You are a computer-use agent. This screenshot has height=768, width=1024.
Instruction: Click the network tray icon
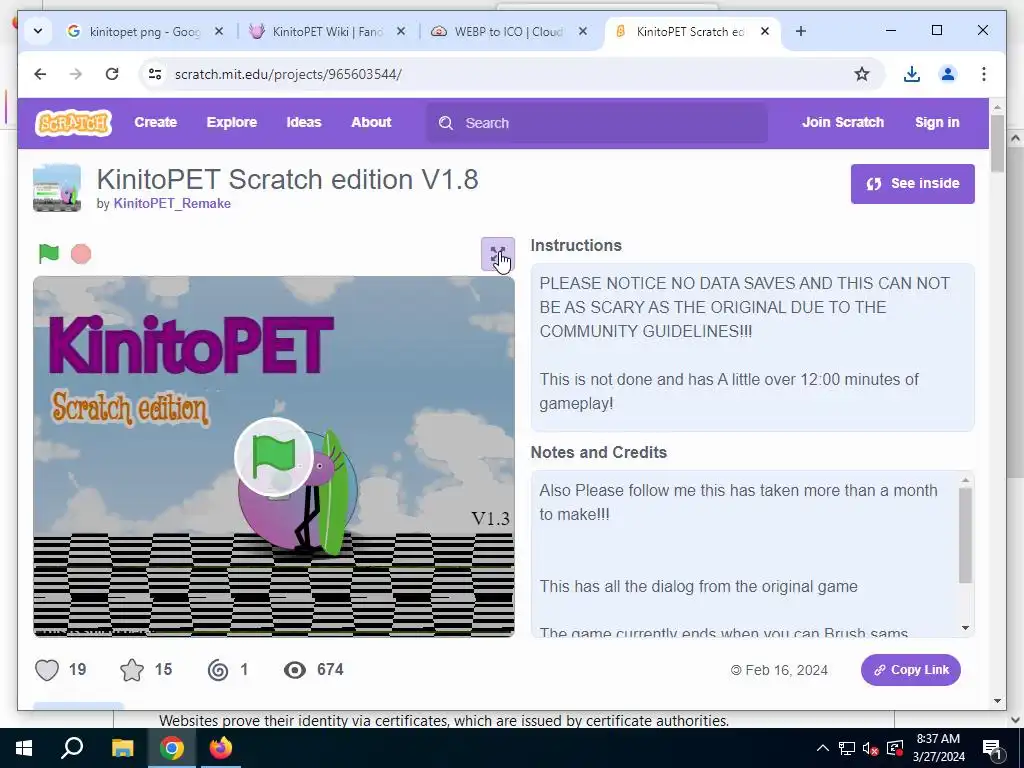tap(846, 748)
